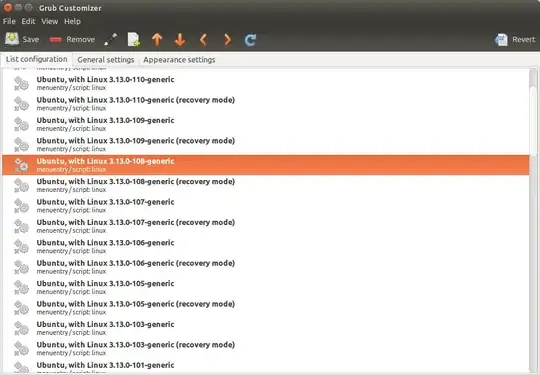Click the orange left chevron icon
This screenshot has width=540, height=375.
pyautogui.click(x=203, y=40)
